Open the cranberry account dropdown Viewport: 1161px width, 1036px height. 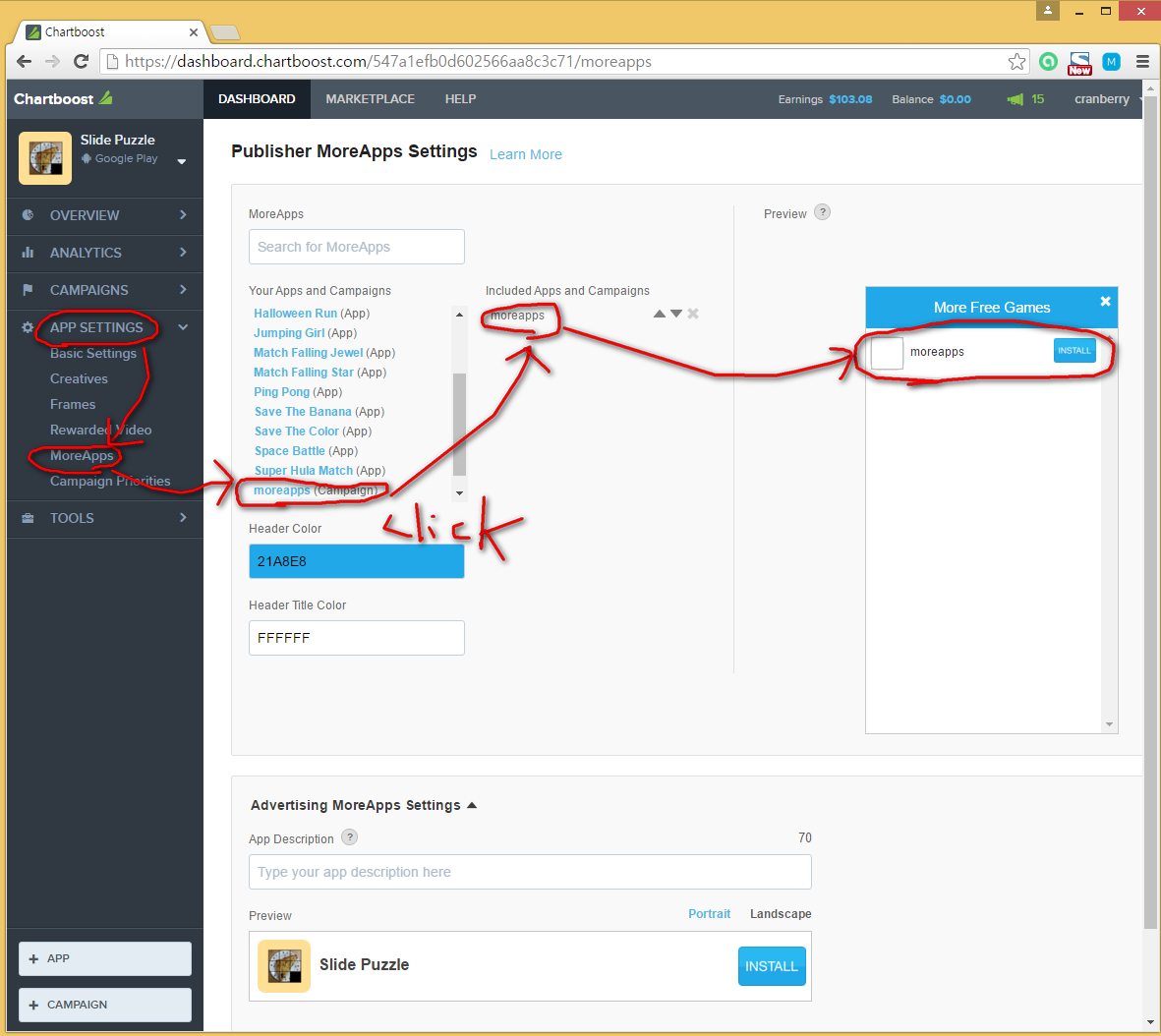click(x=1107, y=99)
